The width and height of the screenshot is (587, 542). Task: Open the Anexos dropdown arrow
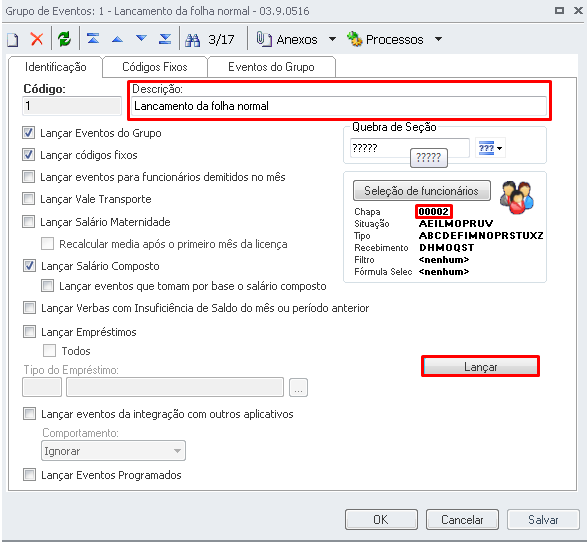tap(332, 39)
